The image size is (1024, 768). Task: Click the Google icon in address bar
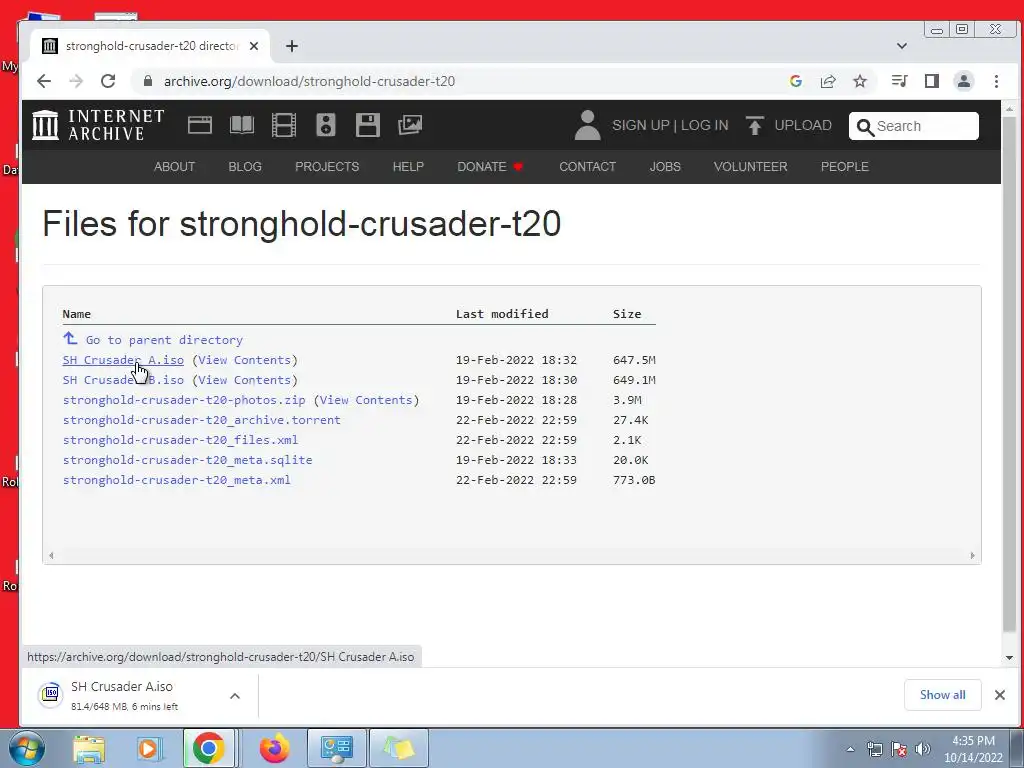(795, 81)
